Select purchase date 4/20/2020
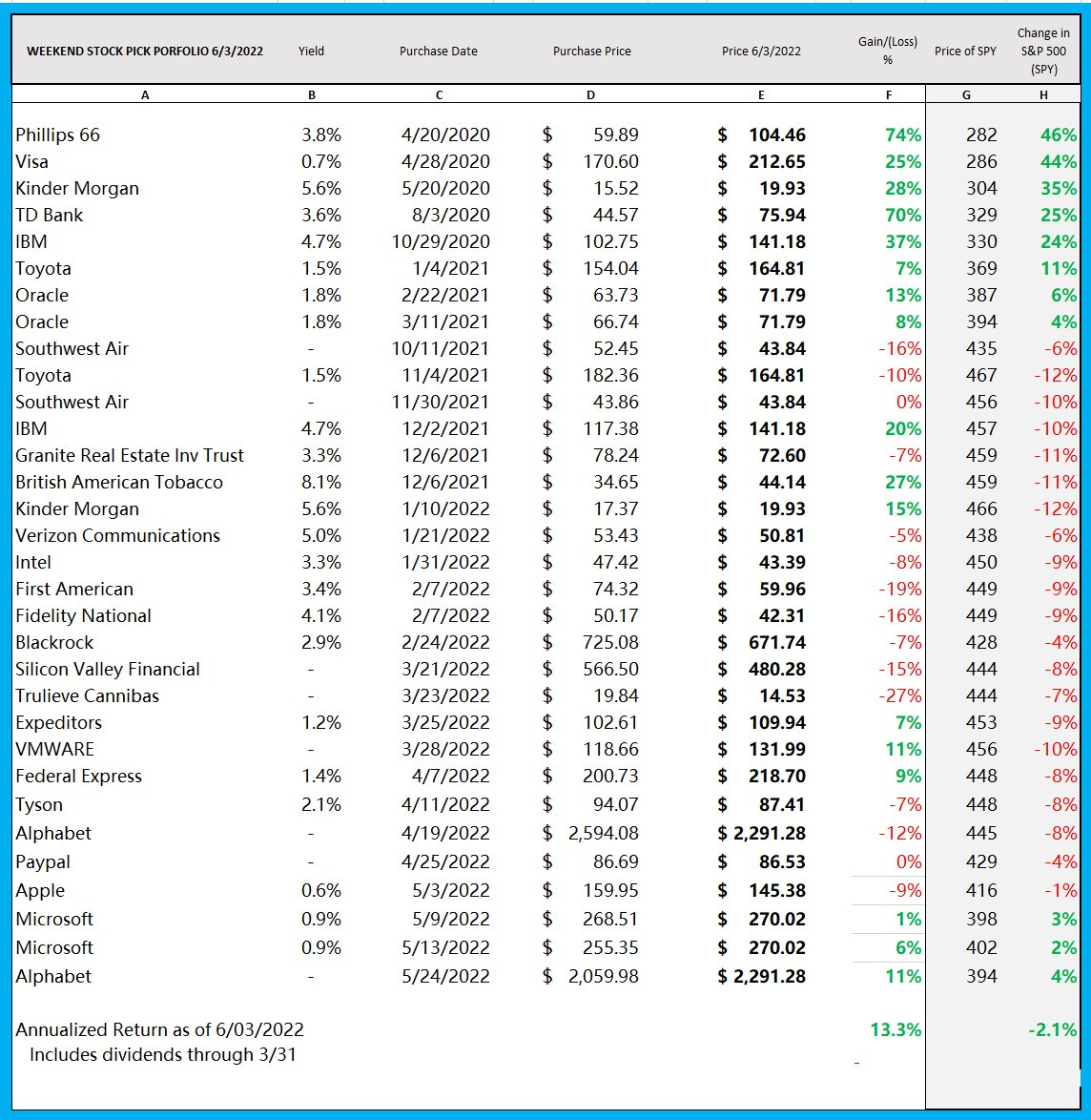 pyautogui.click(x=445, y=135)
